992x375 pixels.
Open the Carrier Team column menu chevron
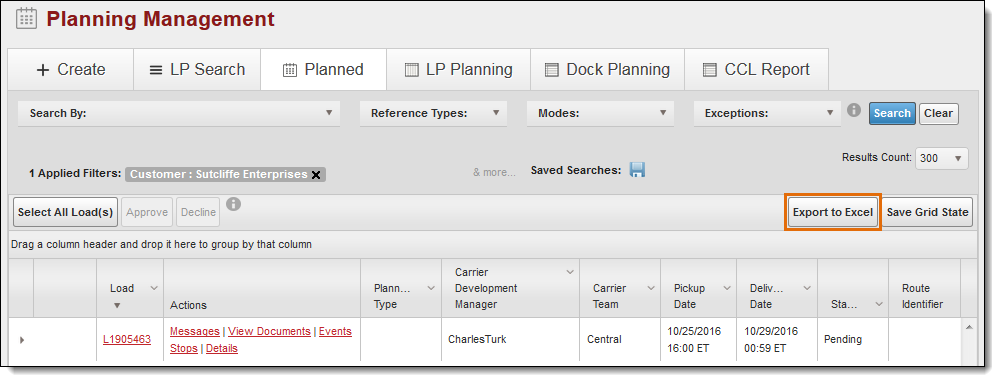[x=650, y=288]
